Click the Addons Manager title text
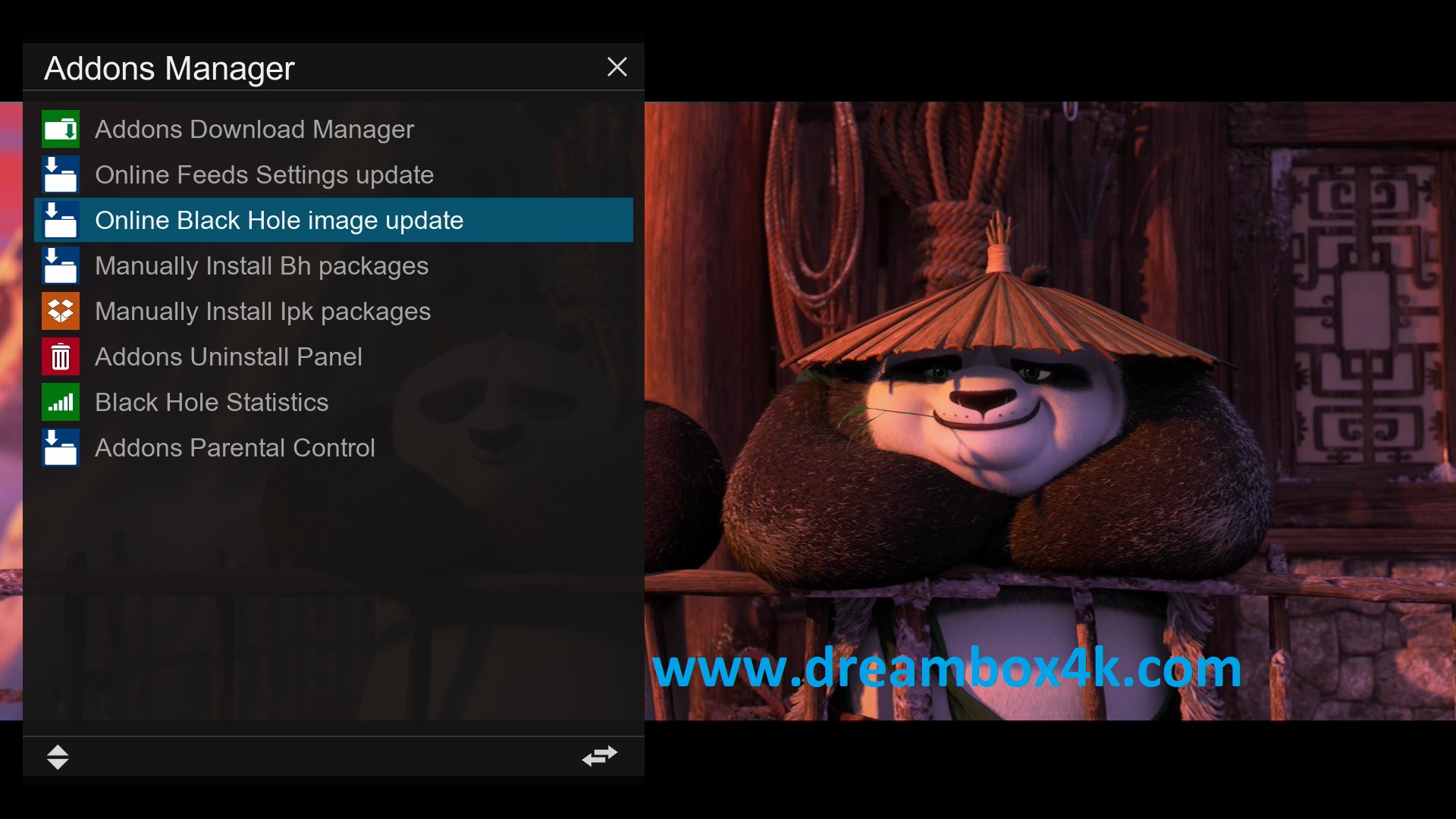 (x=169, y=68)
